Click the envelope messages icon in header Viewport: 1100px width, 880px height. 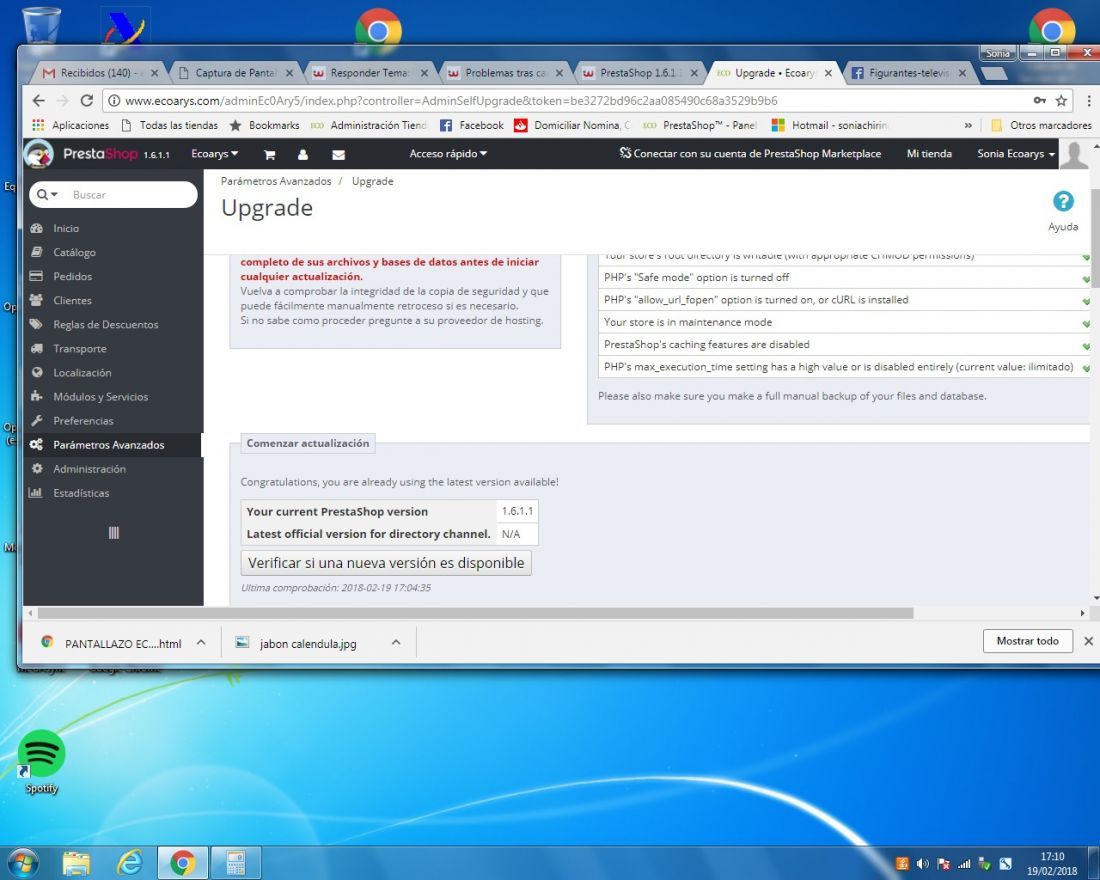click(338, 154)
